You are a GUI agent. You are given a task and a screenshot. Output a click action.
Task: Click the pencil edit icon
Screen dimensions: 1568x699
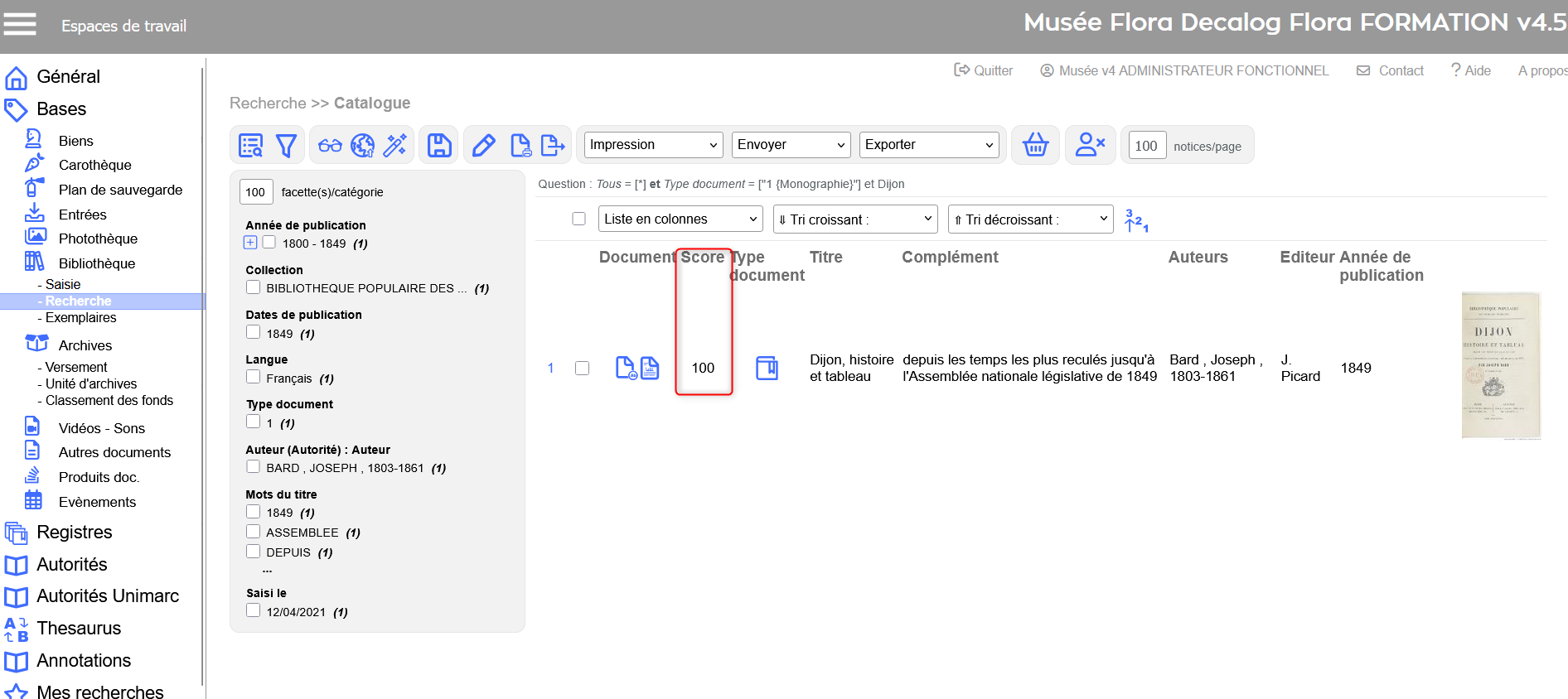[x=483, y=146]
